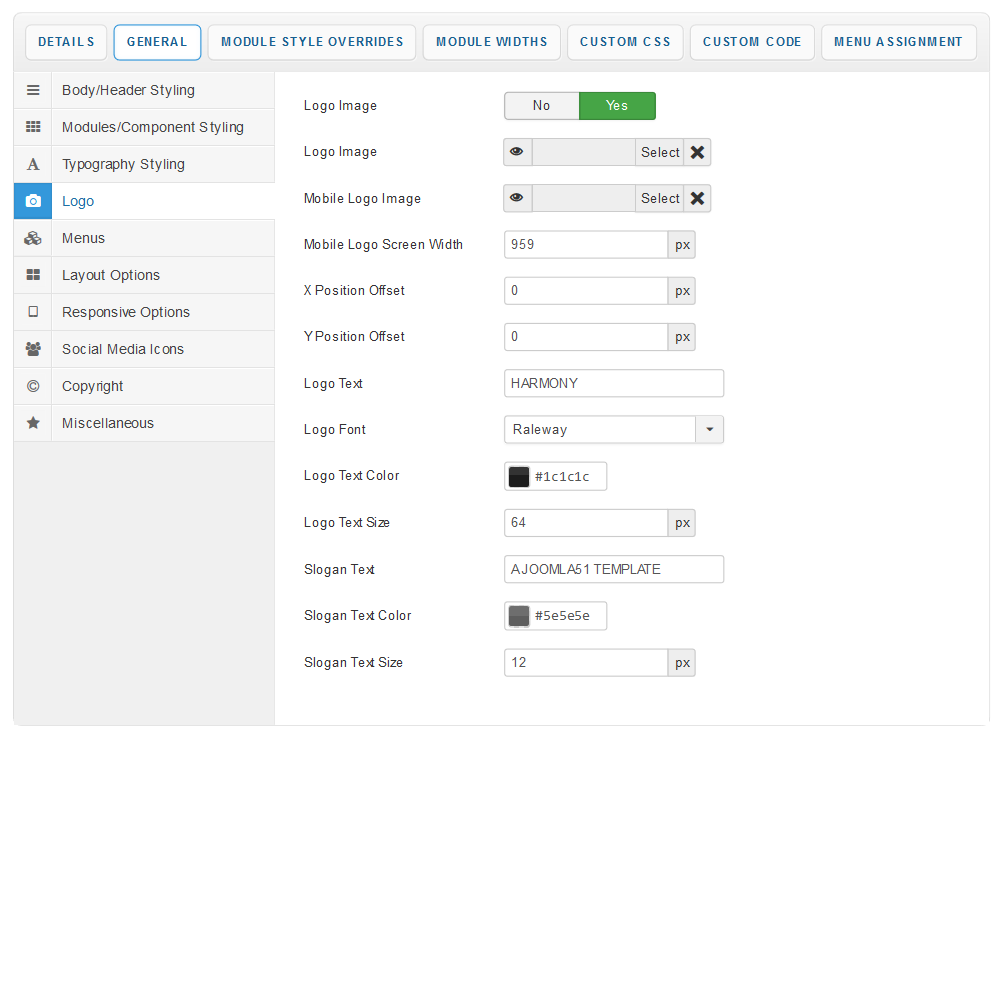Set Logo Image toggle to No
Screen dimensions: 1005x1005
click(541, 106)
